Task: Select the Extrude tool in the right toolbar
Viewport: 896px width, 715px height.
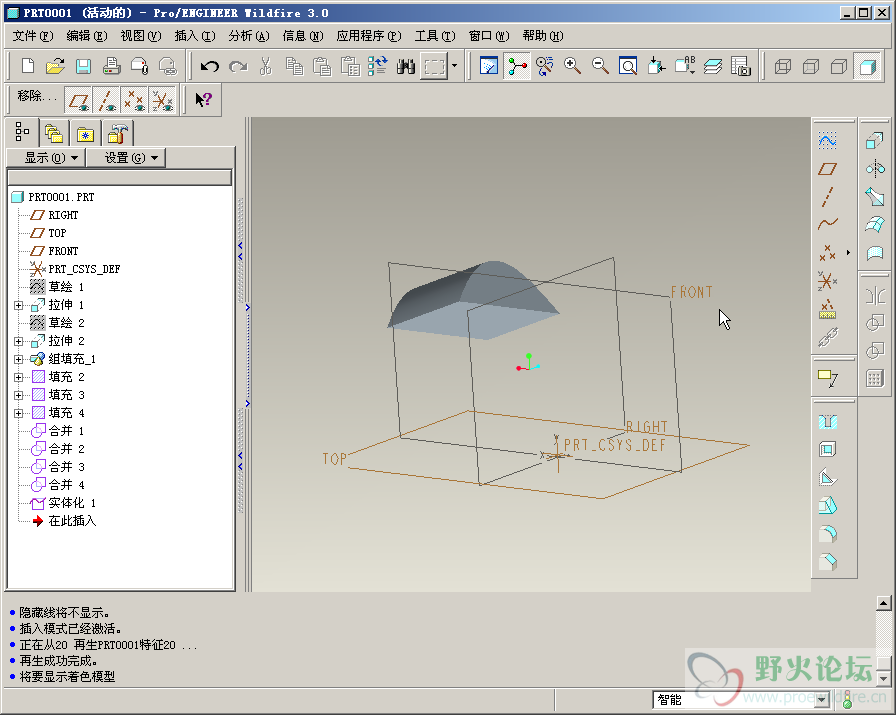Action: [x=875, y=141]
